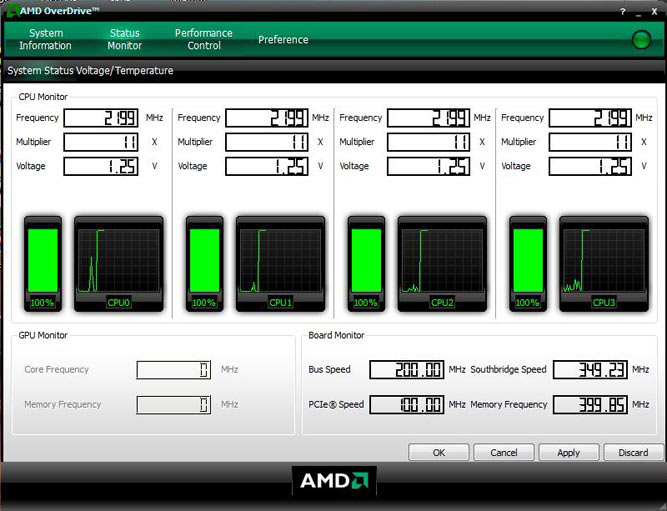667x511 pixels.
Task: Click the third core Frequency field
Action: (428, 118)
